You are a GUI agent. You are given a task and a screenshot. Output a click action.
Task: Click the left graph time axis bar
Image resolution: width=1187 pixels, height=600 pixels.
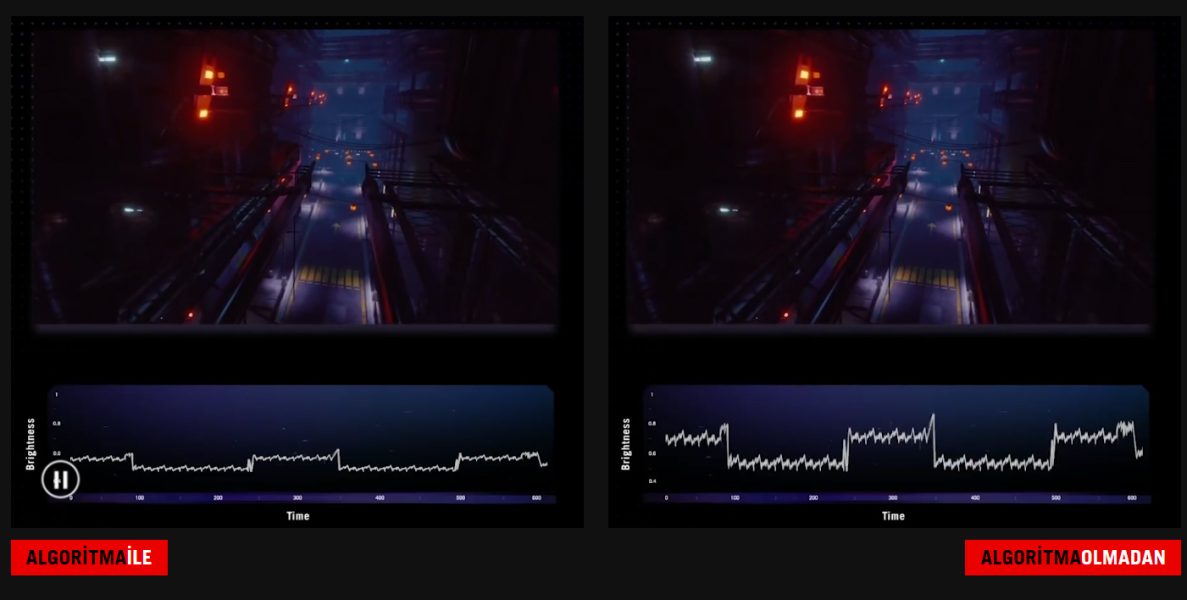pos(301,499)
